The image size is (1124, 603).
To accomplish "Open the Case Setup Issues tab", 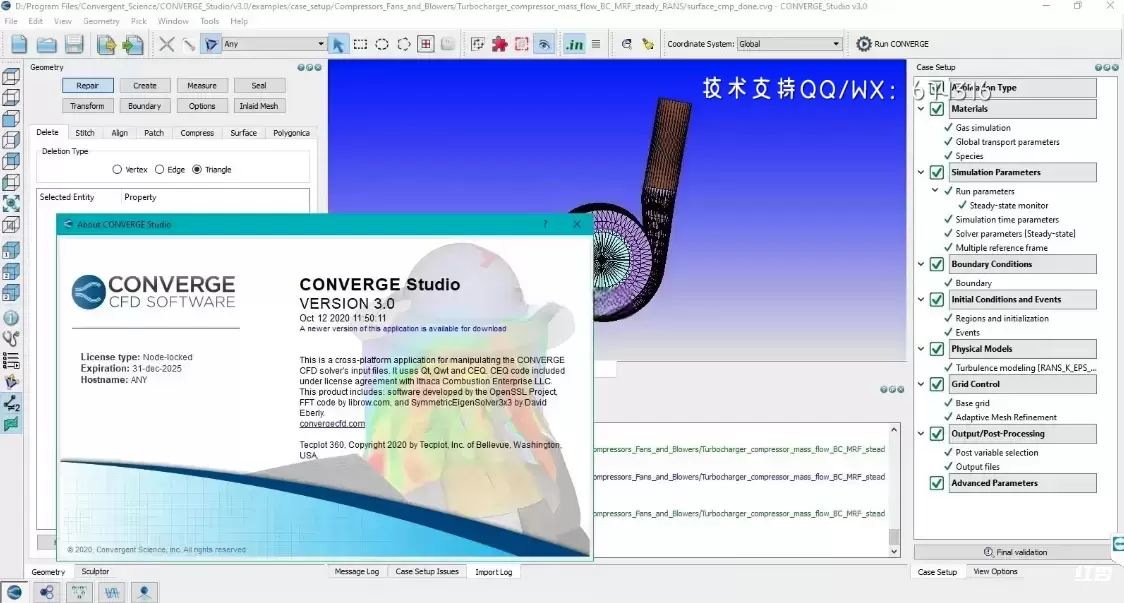I will (427, 571).
